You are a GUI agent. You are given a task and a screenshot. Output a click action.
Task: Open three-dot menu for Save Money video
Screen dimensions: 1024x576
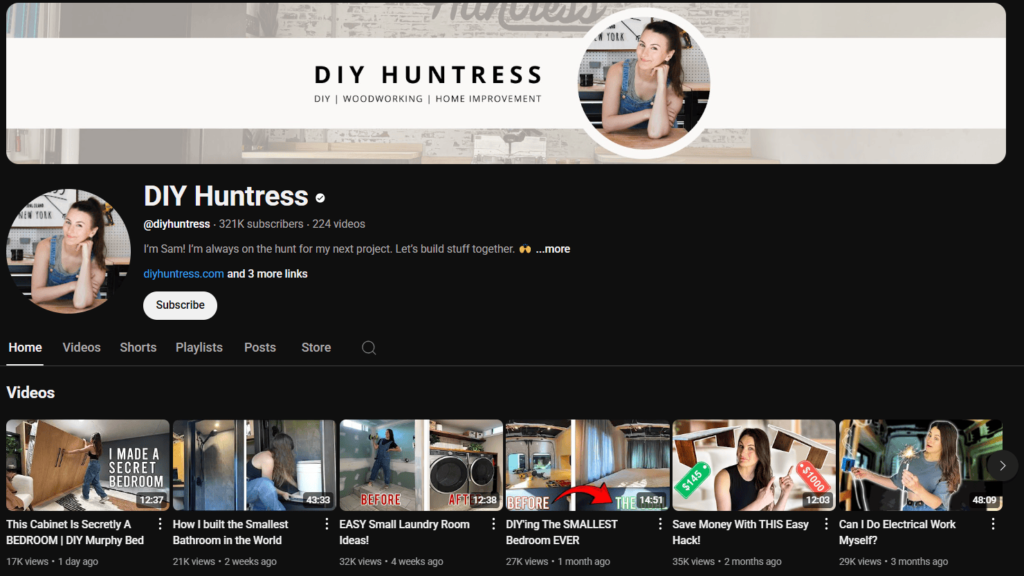point(826,524)
